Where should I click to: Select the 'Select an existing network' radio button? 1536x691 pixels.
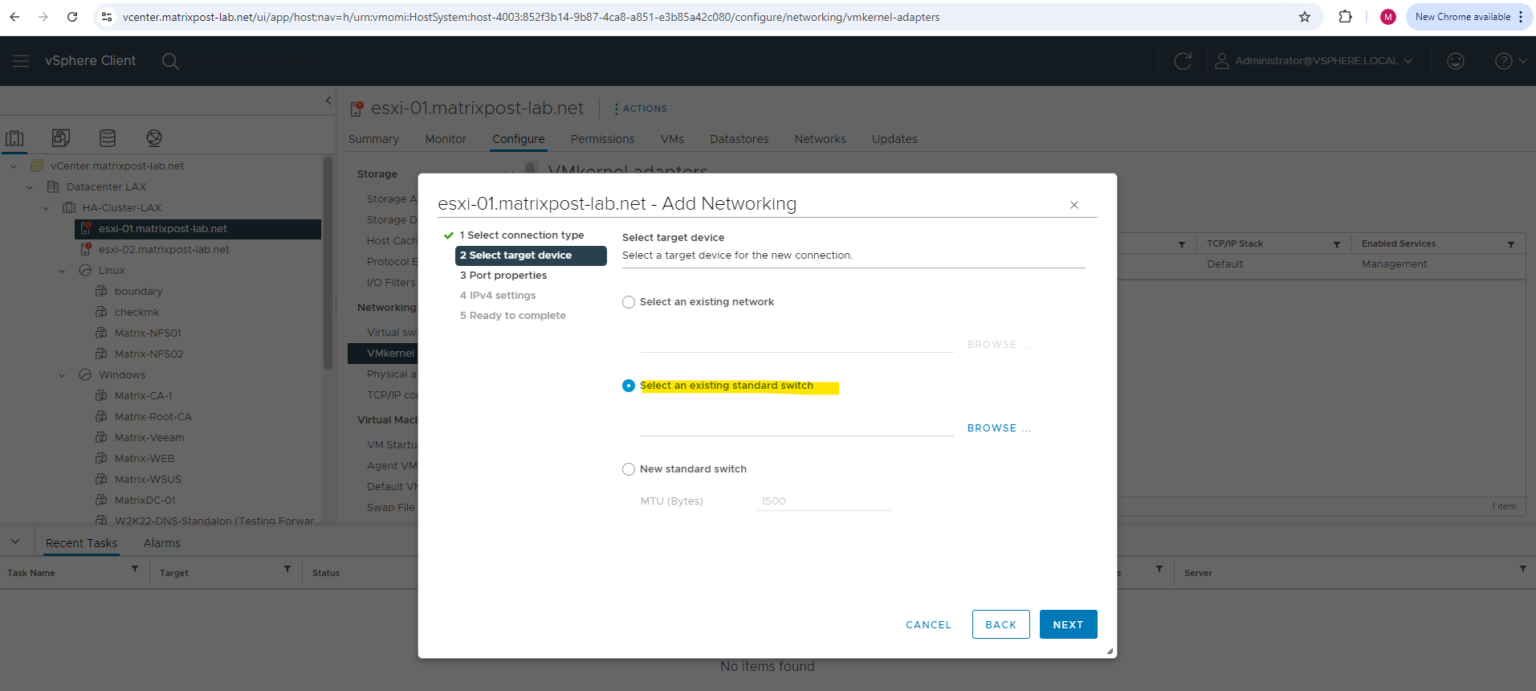628,301
